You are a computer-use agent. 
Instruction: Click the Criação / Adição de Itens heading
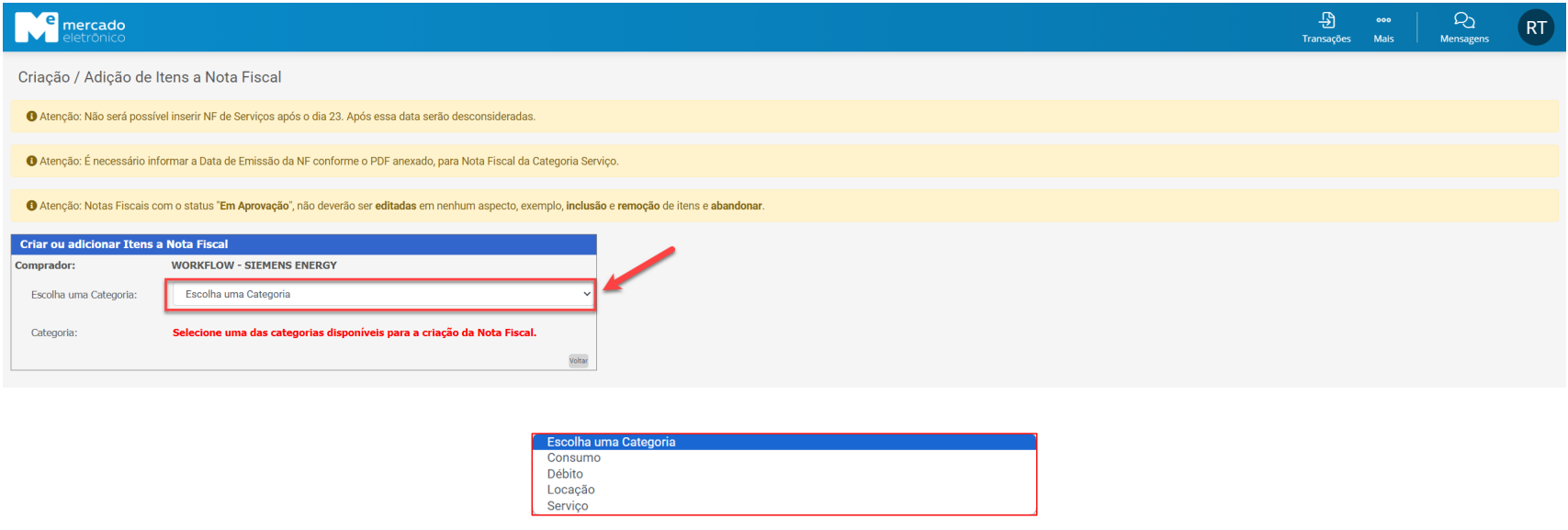pyautogui.click(x=150, y=77)
